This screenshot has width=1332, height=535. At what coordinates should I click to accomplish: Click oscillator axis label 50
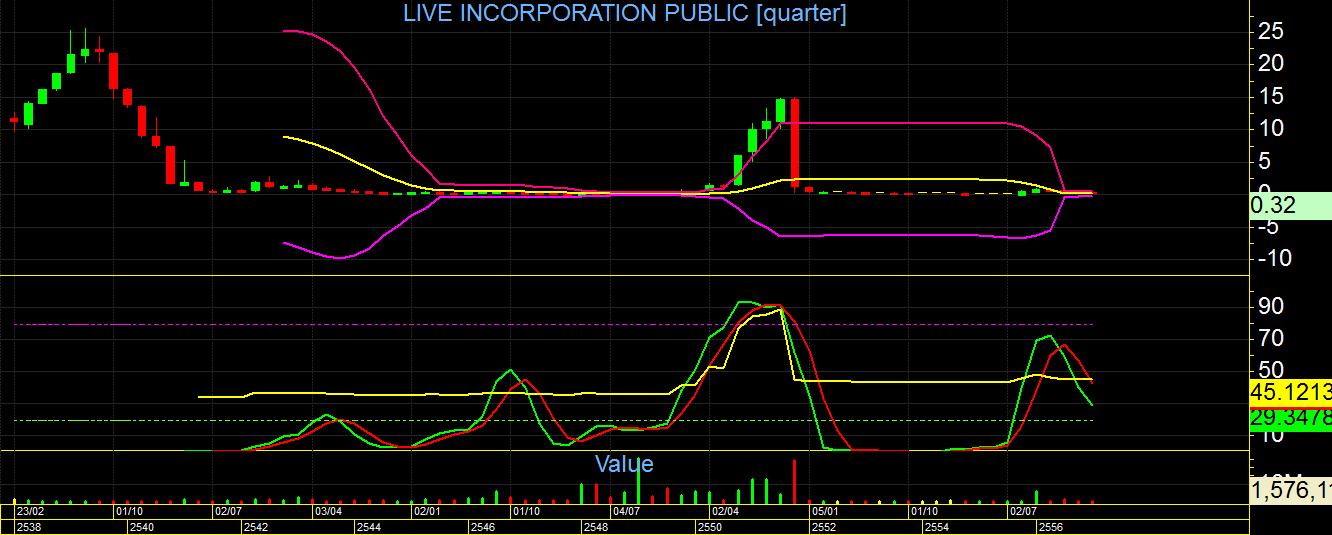click(x=1270, y=369)
